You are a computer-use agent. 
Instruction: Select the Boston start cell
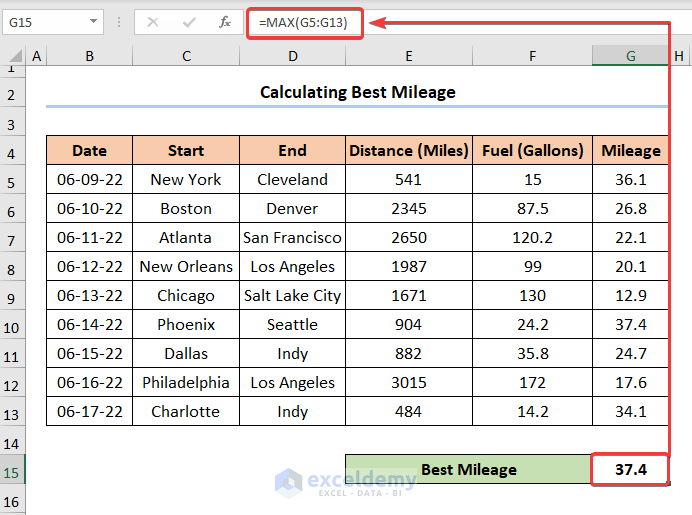(186, 209)
